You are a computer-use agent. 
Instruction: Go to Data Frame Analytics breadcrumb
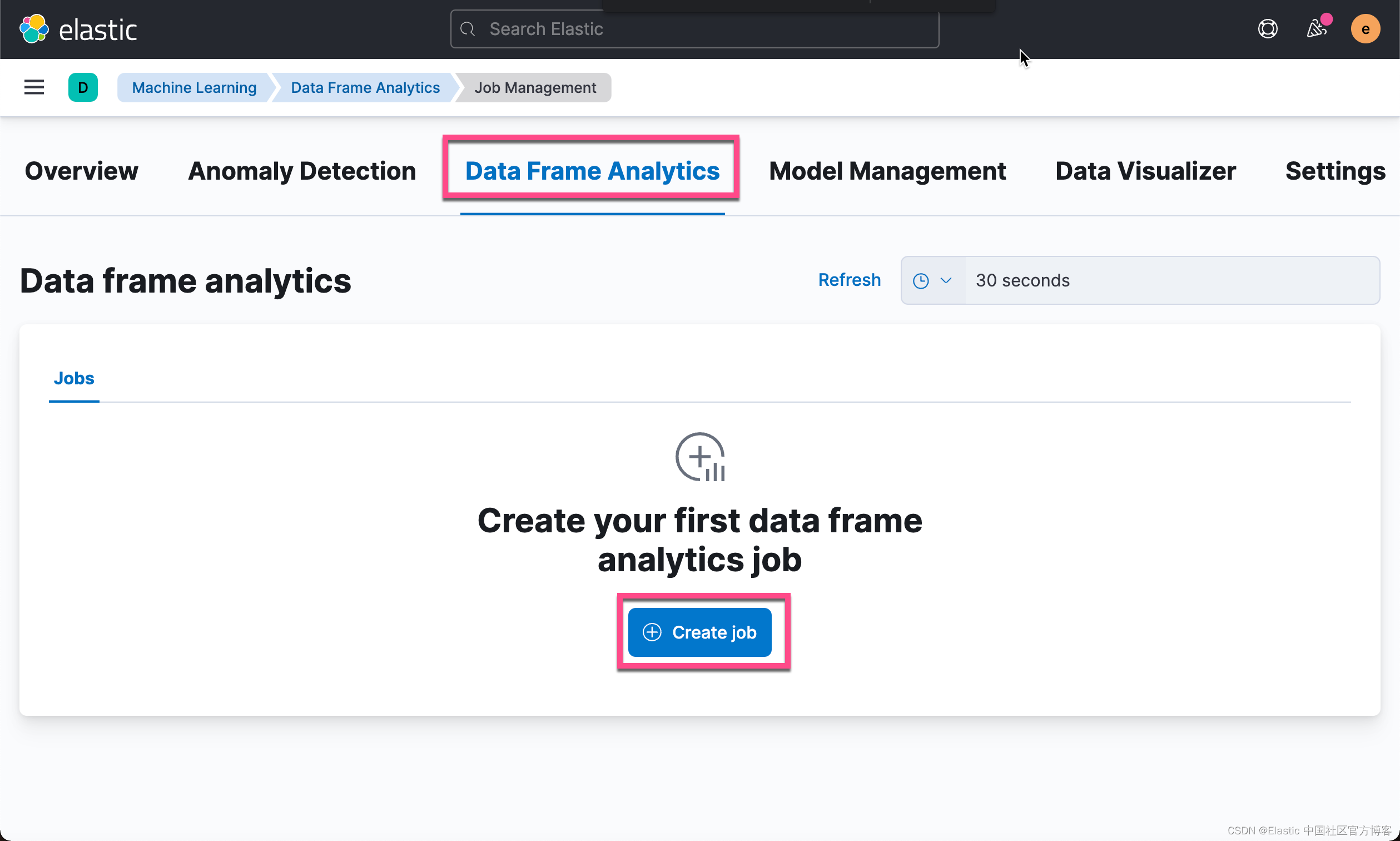365,87
